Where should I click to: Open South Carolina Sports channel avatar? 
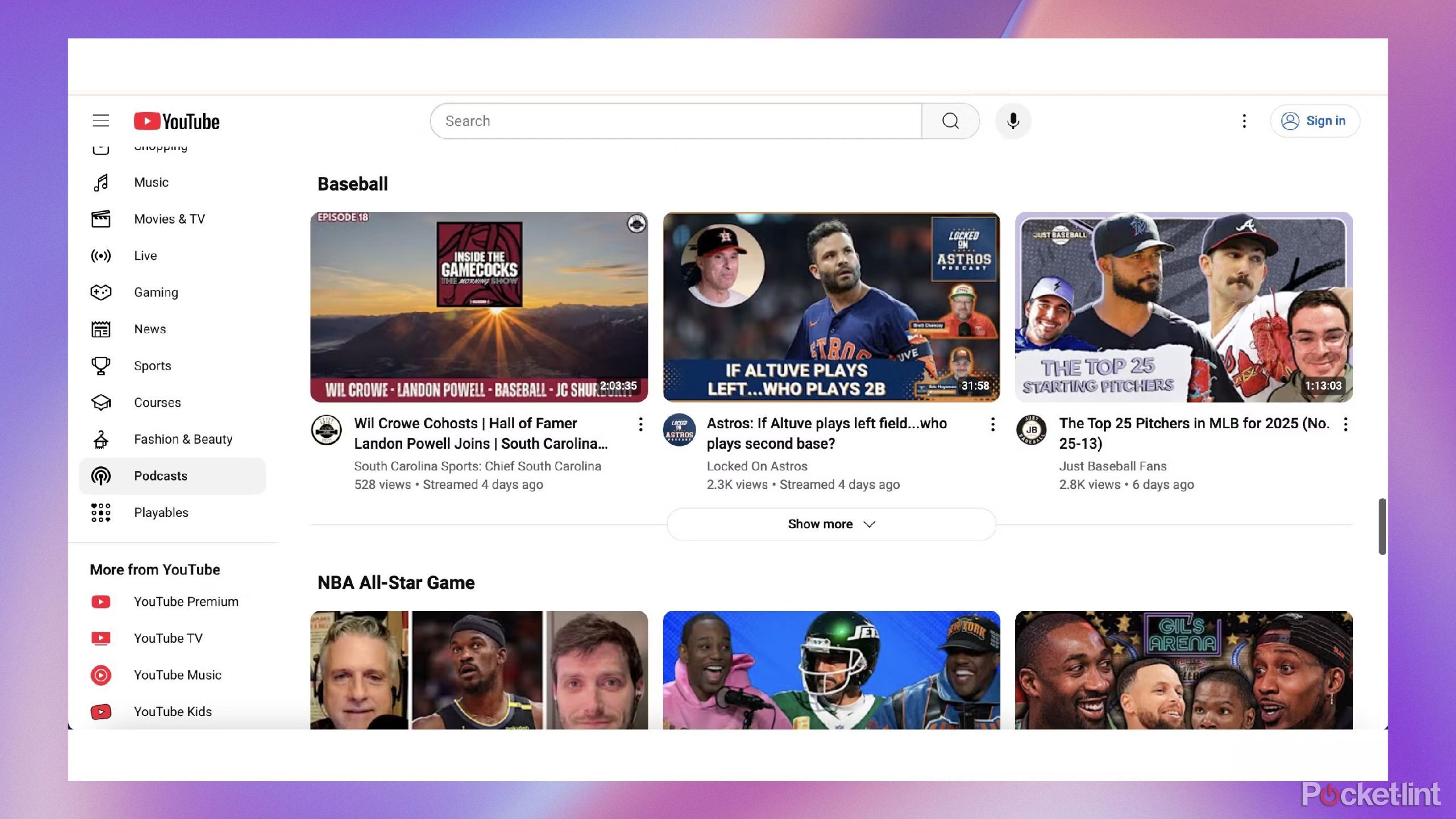326,430
